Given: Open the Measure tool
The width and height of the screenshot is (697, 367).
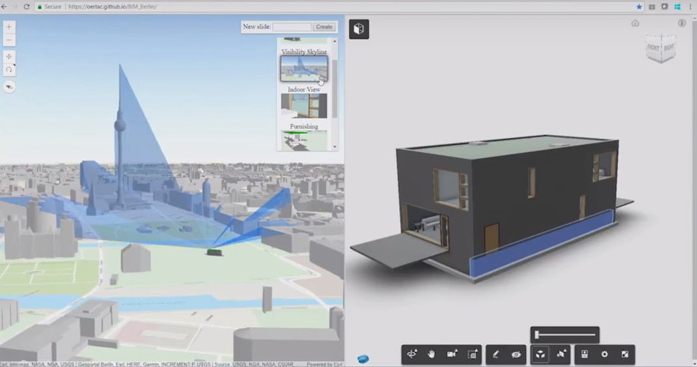Looking at the screenshot, I should (496, 354).
